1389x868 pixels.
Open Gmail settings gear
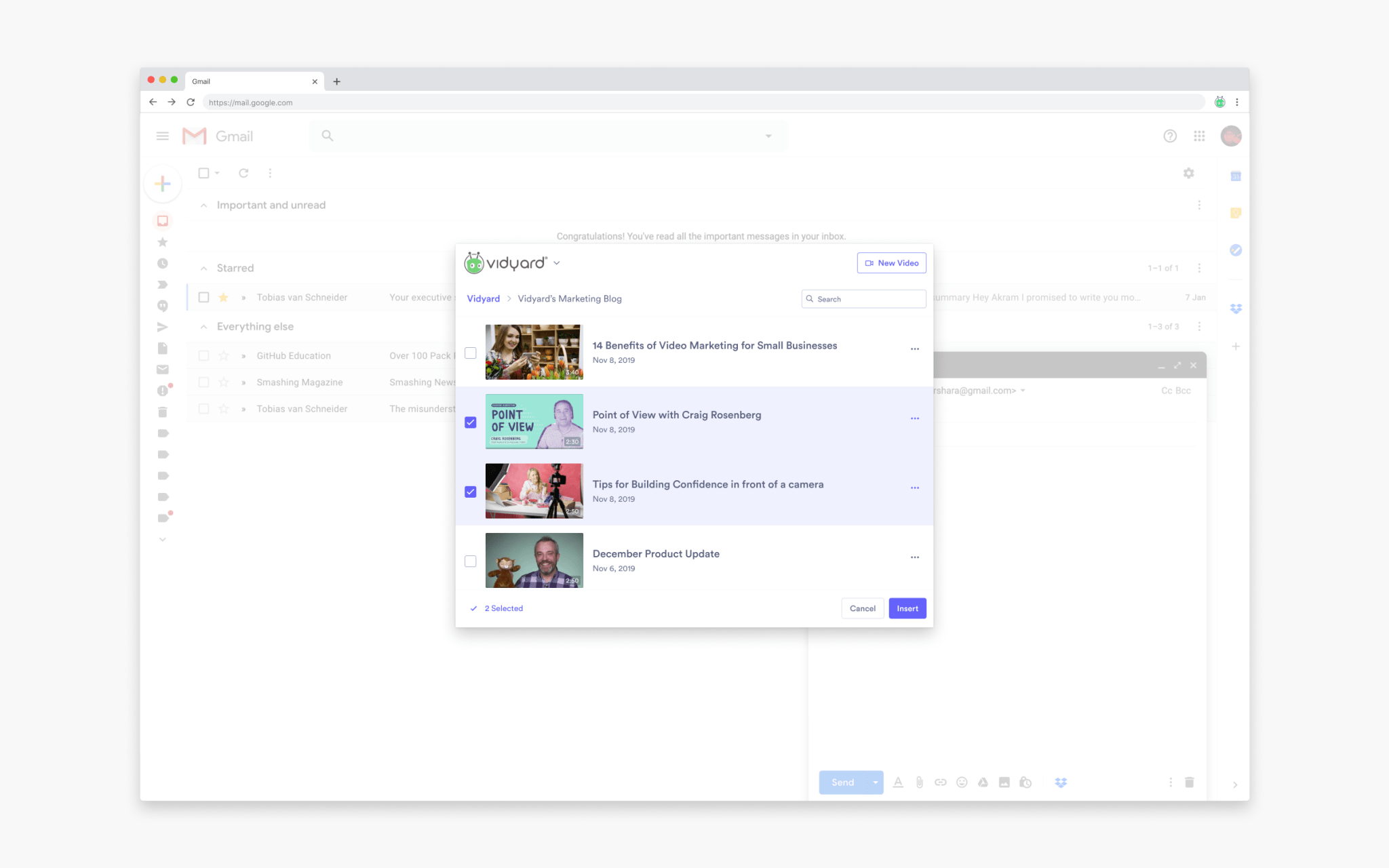pyautogui.click(x=1188, y=174)
